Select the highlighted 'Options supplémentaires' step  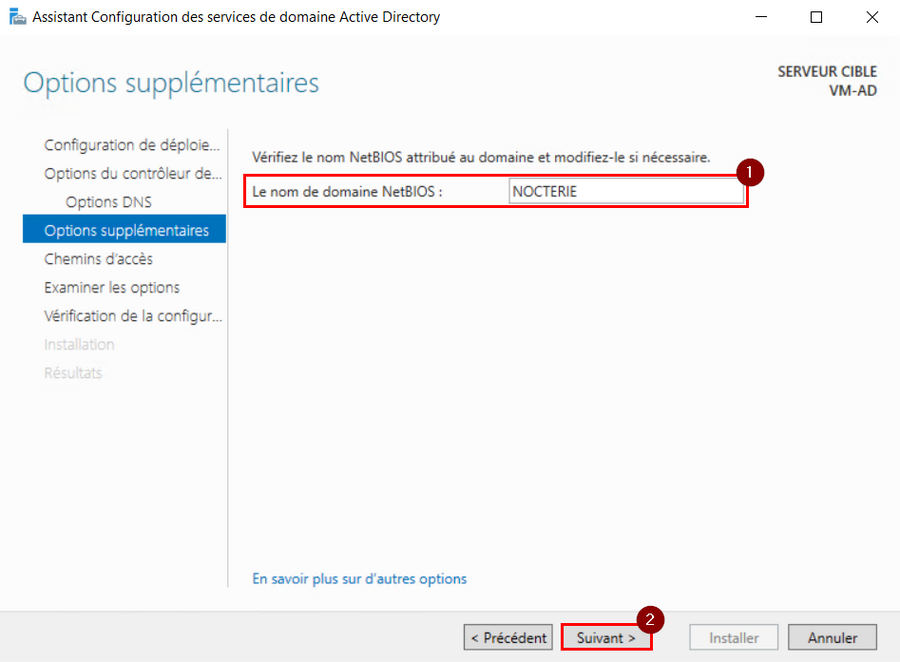(x=125, y=229)
